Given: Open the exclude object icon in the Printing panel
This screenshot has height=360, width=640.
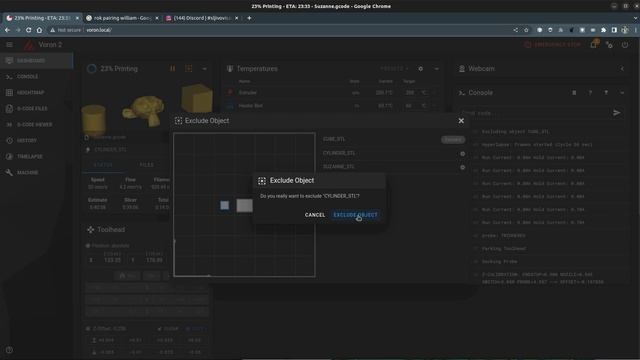Looking at the screenshot, I should tap(189, 69).
